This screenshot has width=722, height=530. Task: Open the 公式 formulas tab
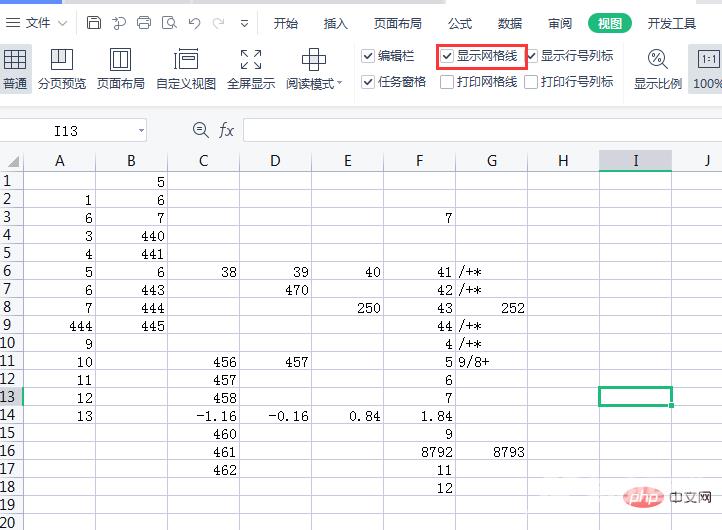(x=460, y=23)
